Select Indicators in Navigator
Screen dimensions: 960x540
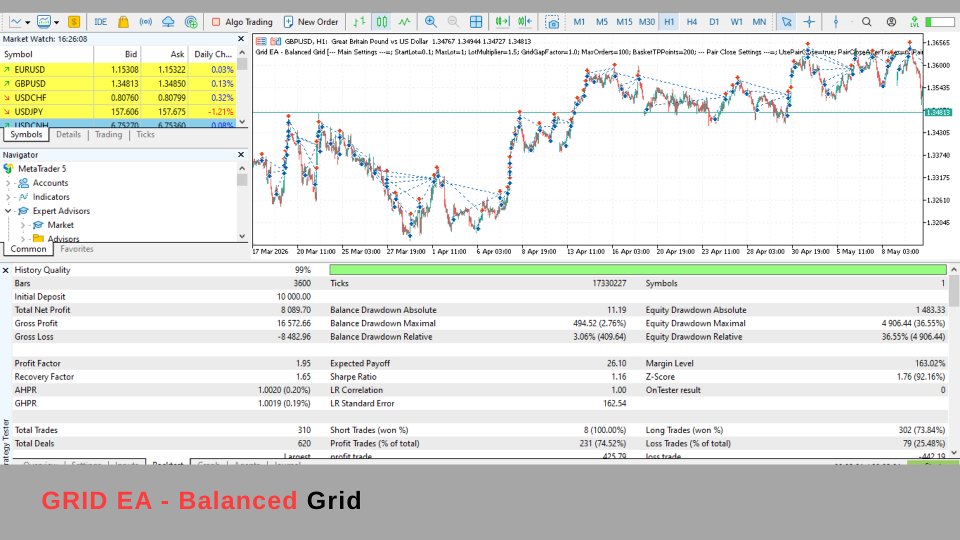click(51, 197)
